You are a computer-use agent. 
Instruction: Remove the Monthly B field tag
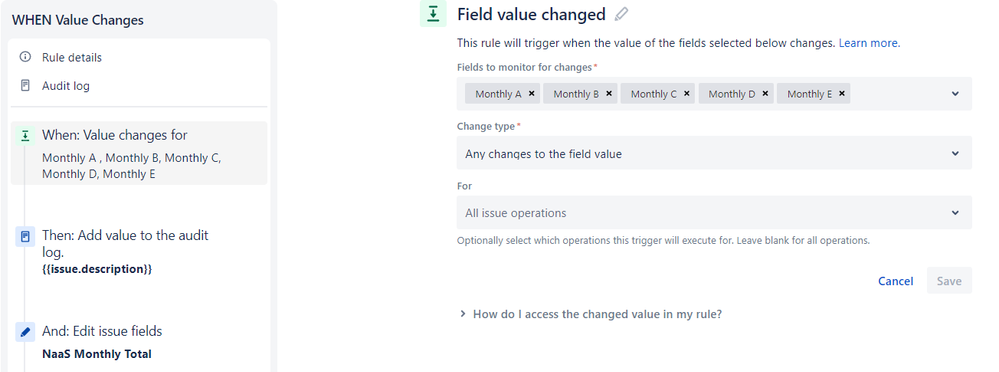coord(609,93)
